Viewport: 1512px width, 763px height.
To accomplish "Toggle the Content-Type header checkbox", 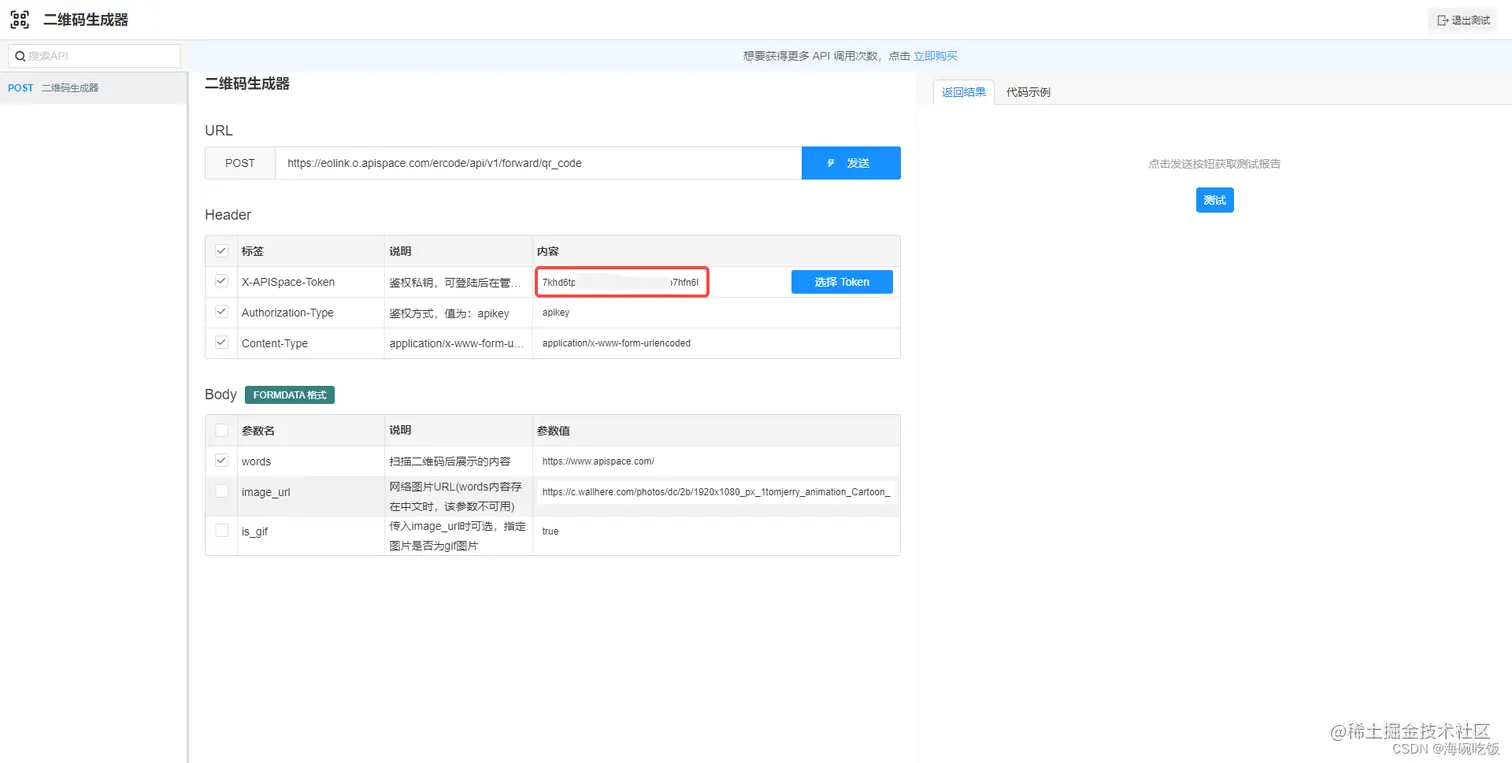I will click(221, 342).
